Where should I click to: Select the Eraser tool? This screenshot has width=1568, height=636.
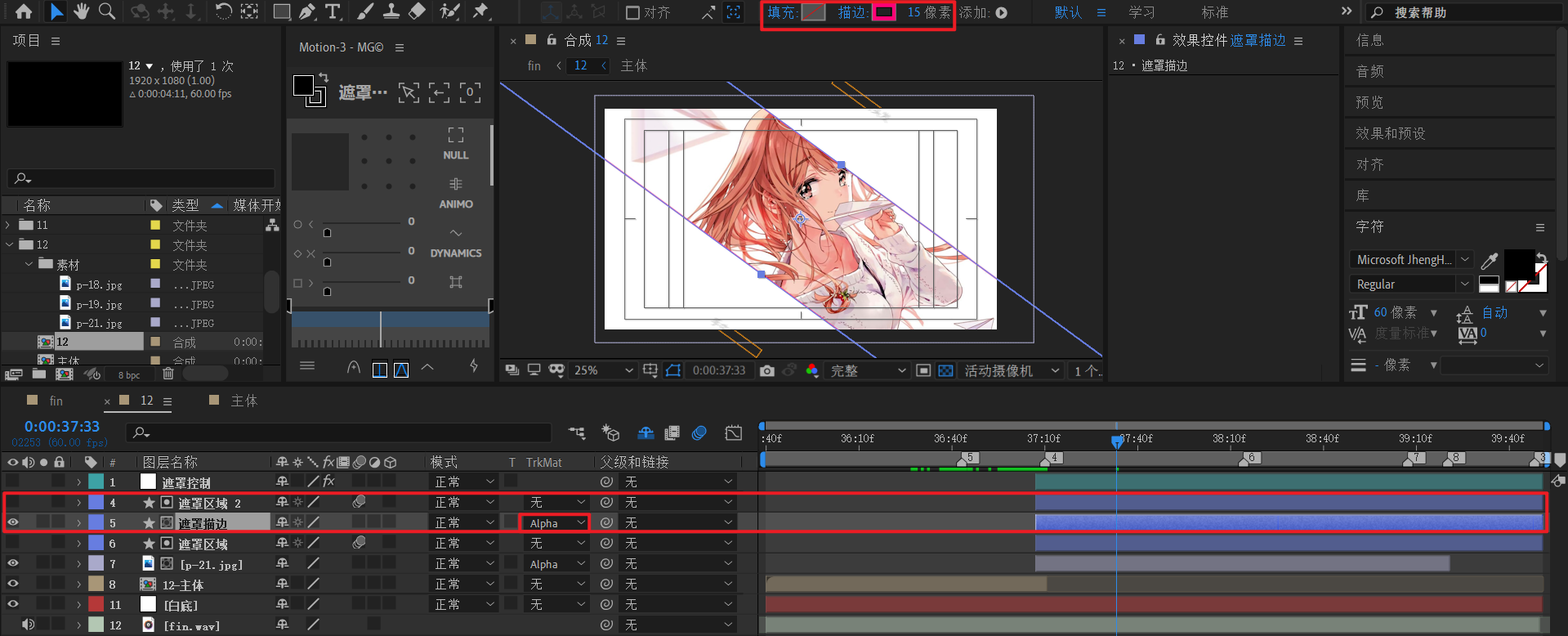pos(417,11)
